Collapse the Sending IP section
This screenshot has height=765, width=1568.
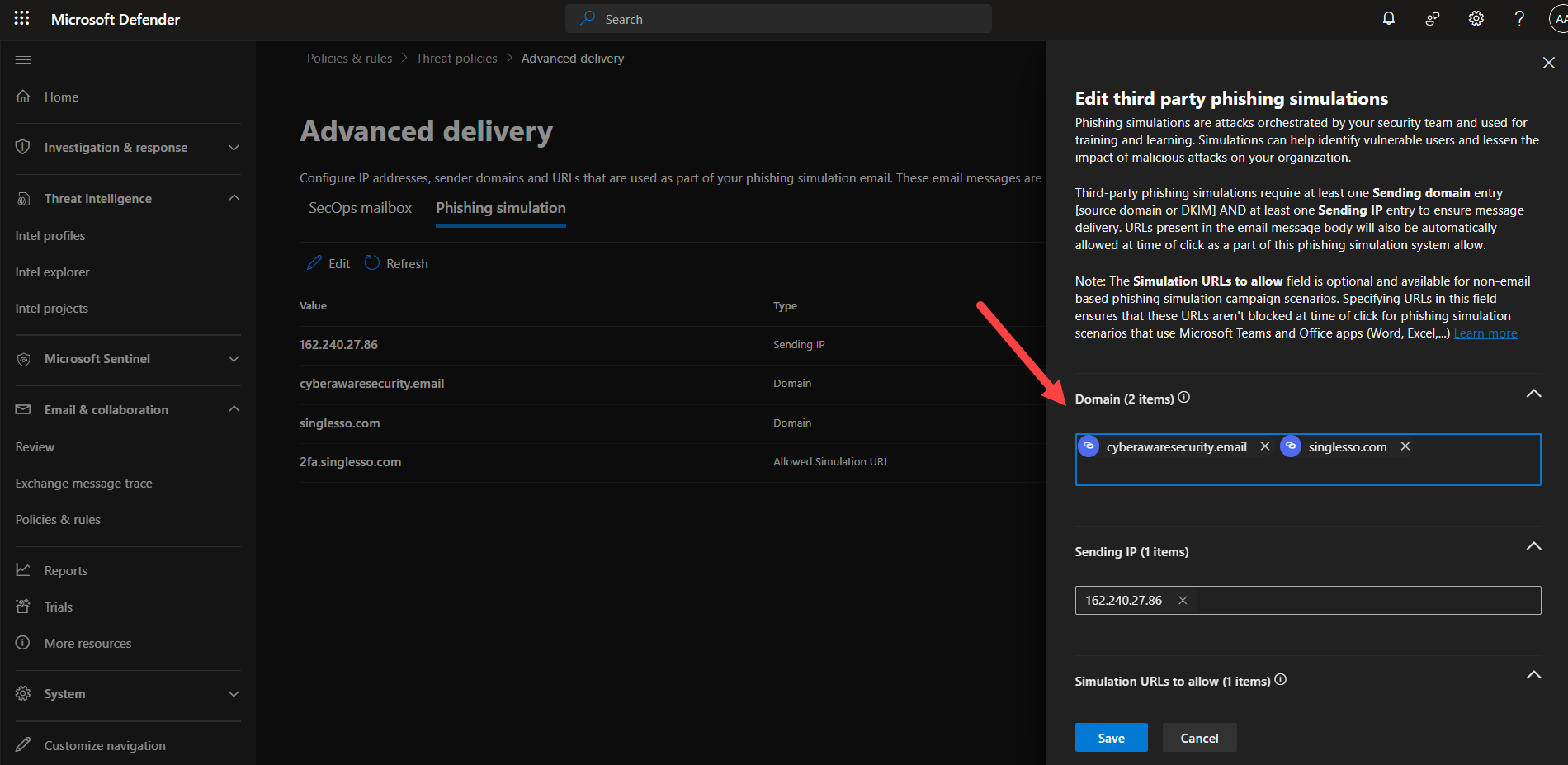point(1533,546)
